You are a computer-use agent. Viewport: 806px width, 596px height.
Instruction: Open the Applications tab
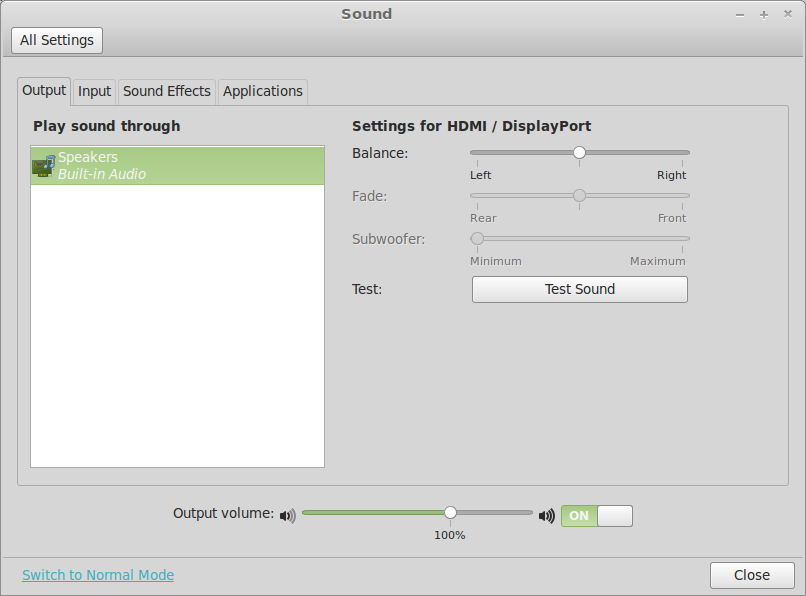(x=263, y=92)
